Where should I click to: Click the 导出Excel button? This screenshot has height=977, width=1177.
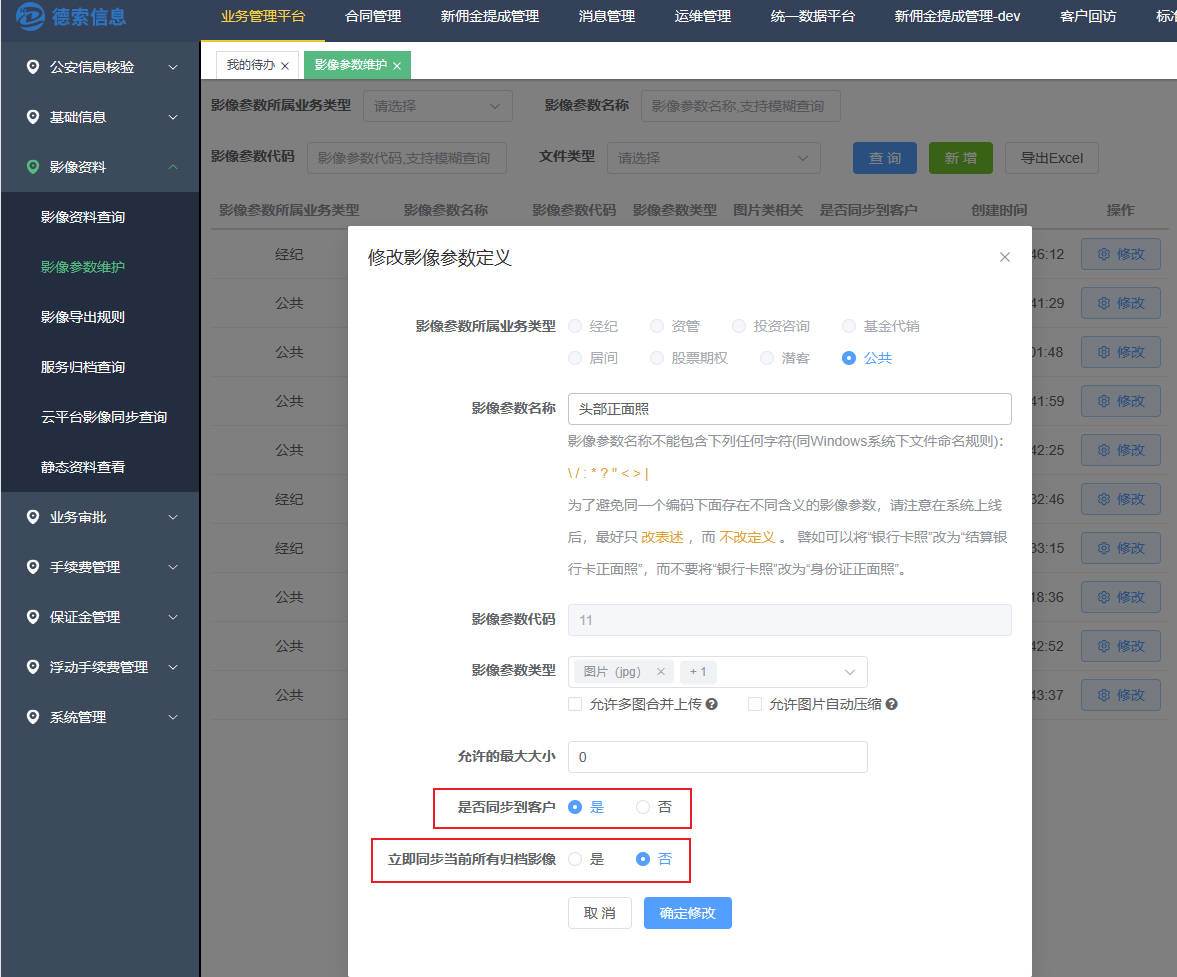click(x=1052, y=158)
